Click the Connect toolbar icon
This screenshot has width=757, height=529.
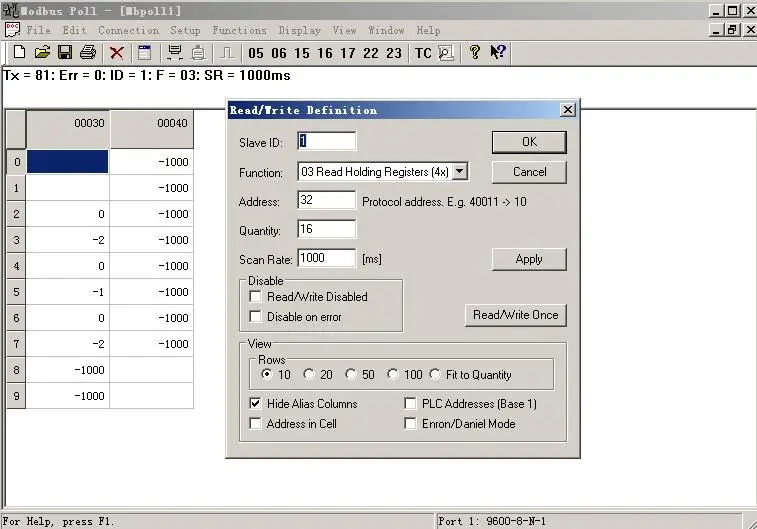point(175,52)
